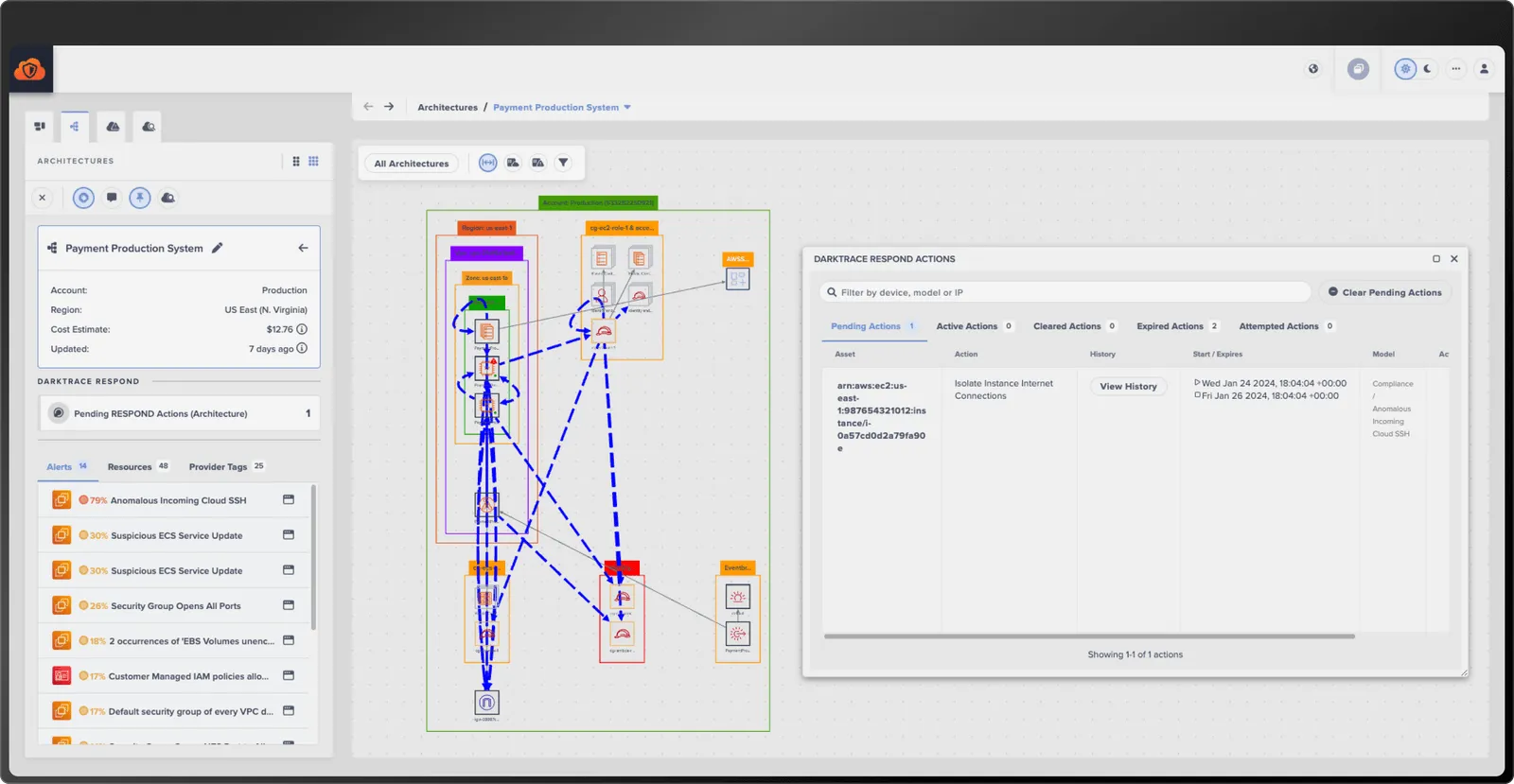Open the cloud search tab in sidebar

point(149,127)
